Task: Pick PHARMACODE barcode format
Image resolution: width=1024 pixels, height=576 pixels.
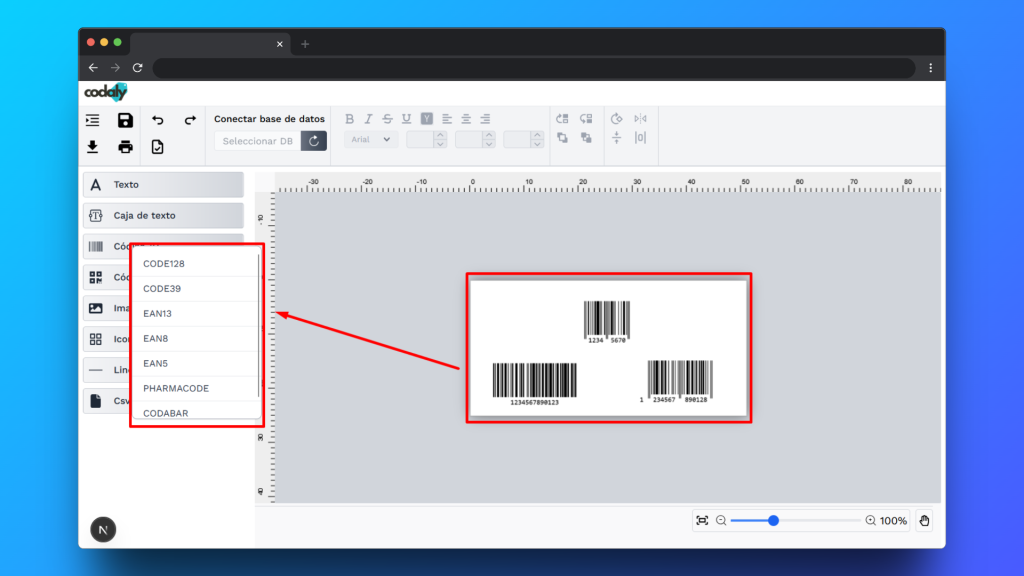Action: 195,388
